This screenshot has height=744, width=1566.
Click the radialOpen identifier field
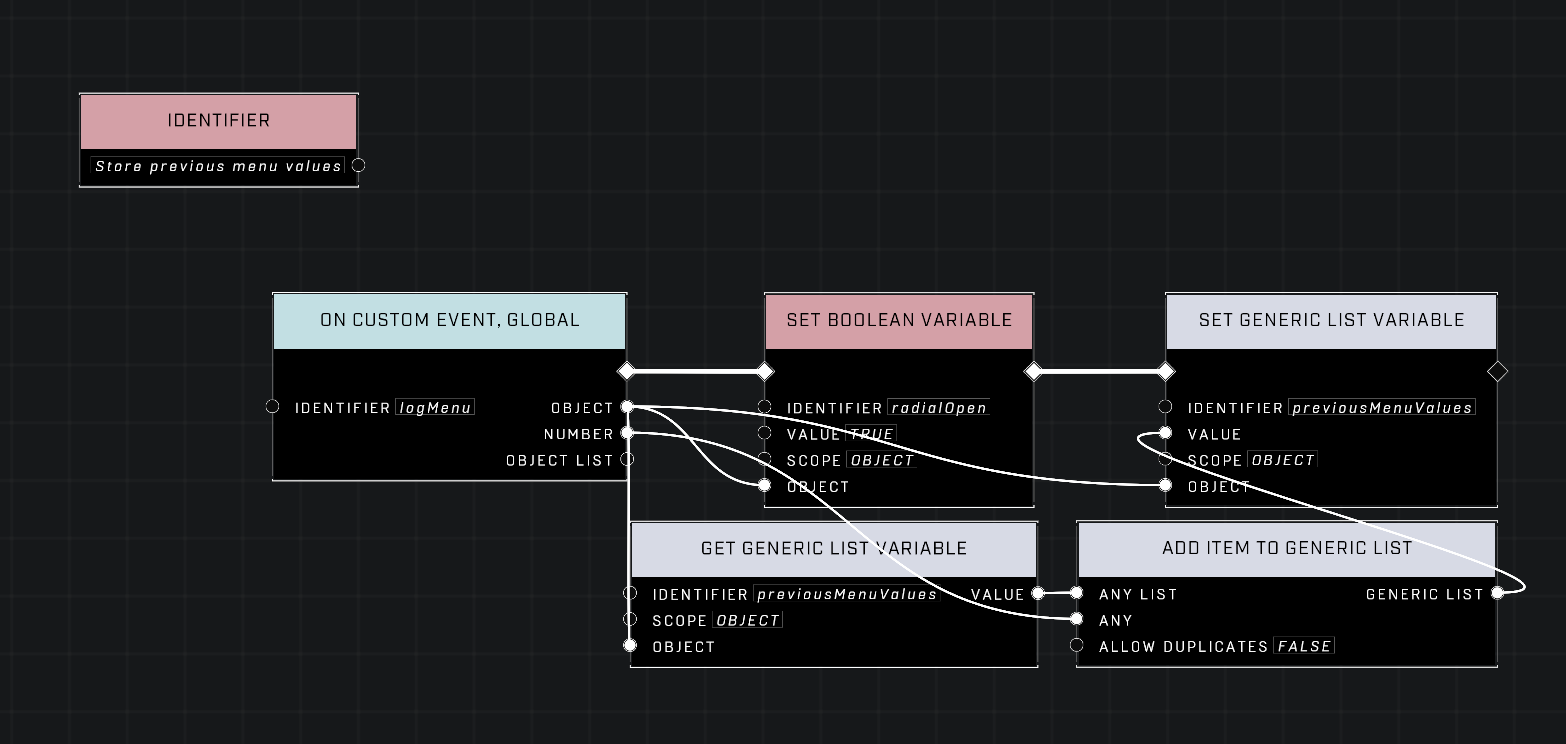[938, 408]
